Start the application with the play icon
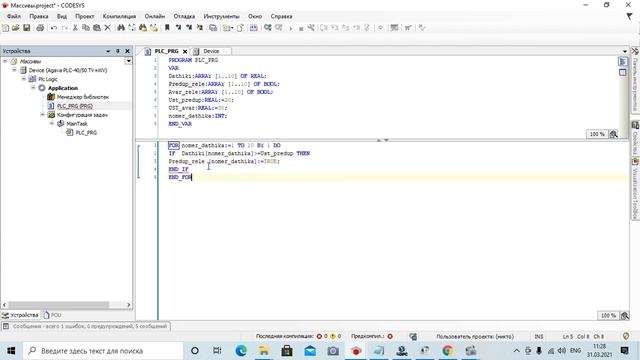The width and height of the screenshot is (640, 360). click(291, 28)
